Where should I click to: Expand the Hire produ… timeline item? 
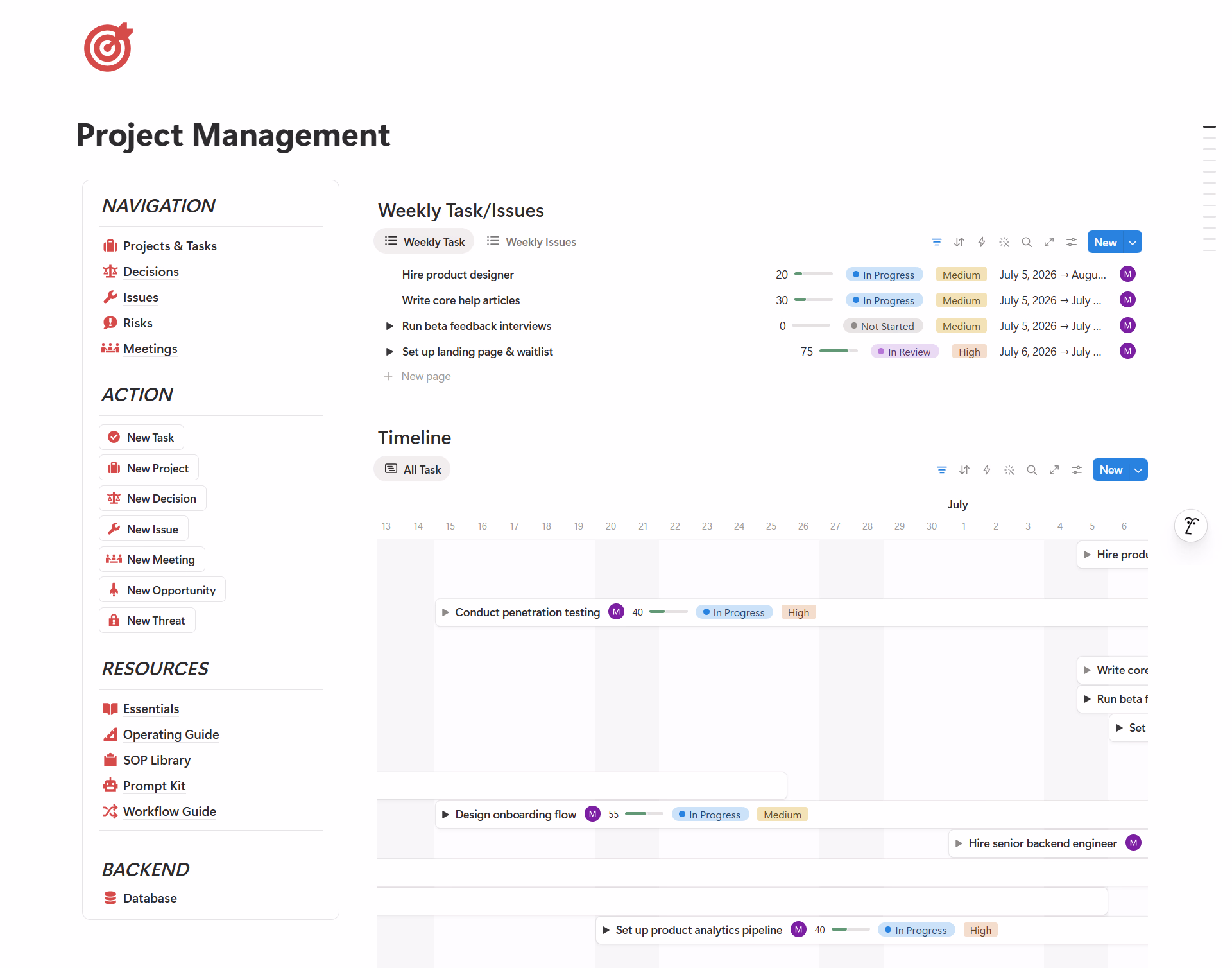(1087, 555)
